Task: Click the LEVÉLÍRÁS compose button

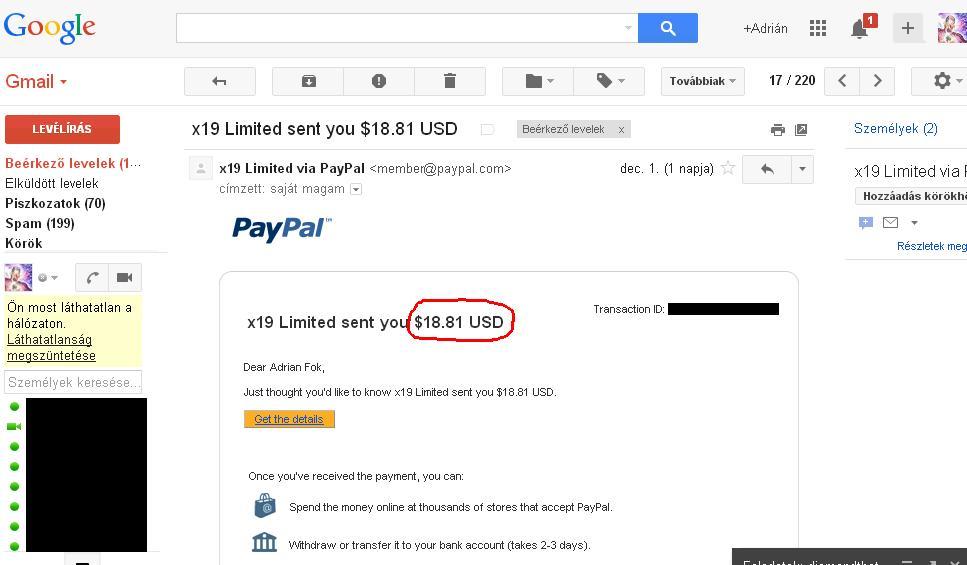Action: 62,129
